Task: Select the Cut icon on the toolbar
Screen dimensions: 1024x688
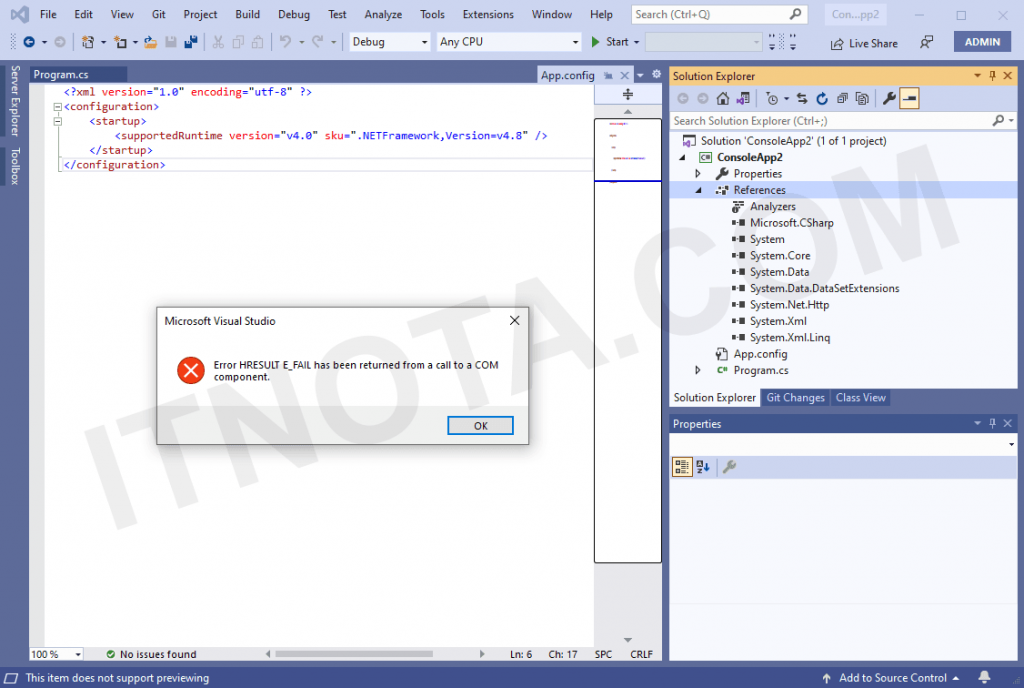Action: 219,42
